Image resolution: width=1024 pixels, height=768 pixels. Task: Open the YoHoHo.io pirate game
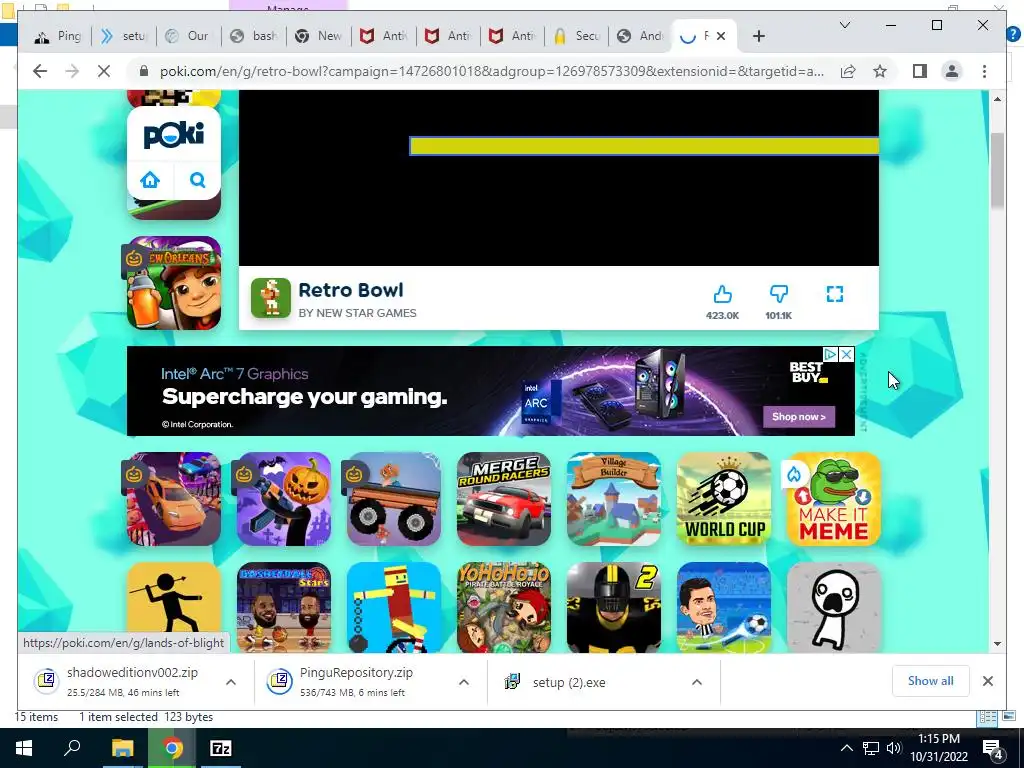tap(504, 607)
